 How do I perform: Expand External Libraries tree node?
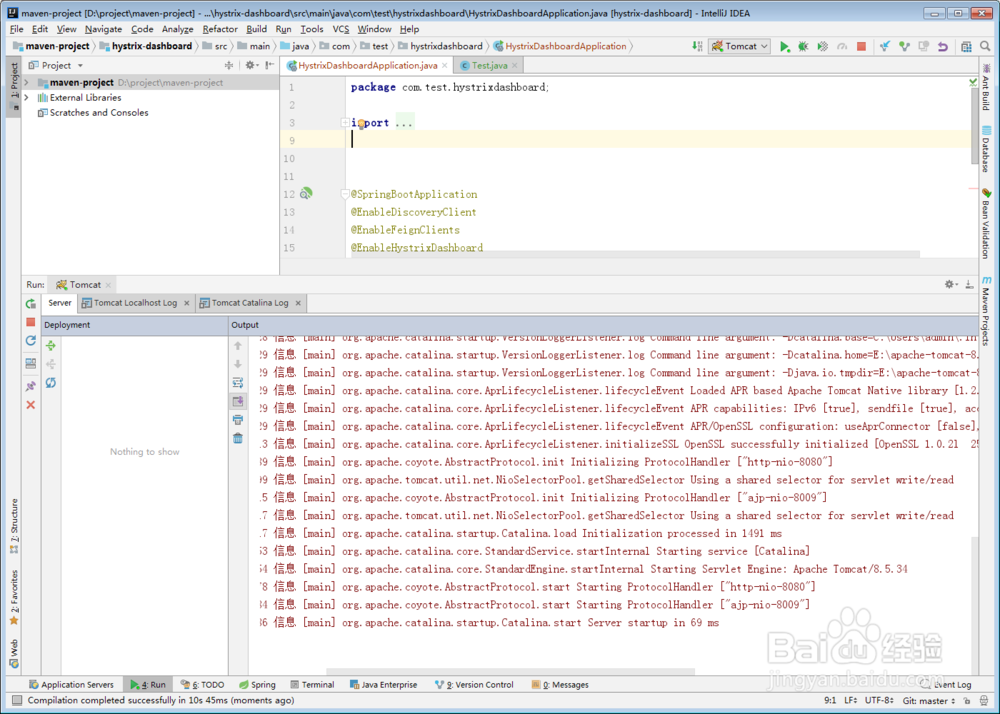[26, 98]
